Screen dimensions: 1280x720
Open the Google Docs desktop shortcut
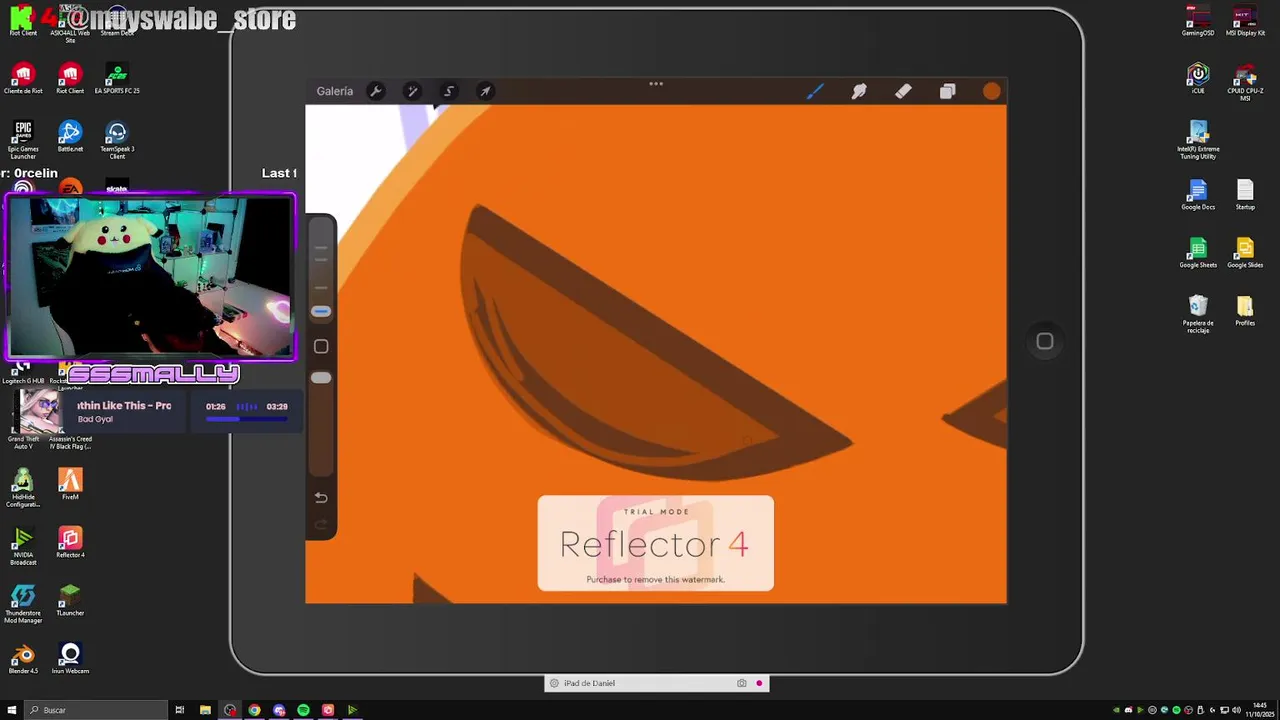pos(1198,195)
